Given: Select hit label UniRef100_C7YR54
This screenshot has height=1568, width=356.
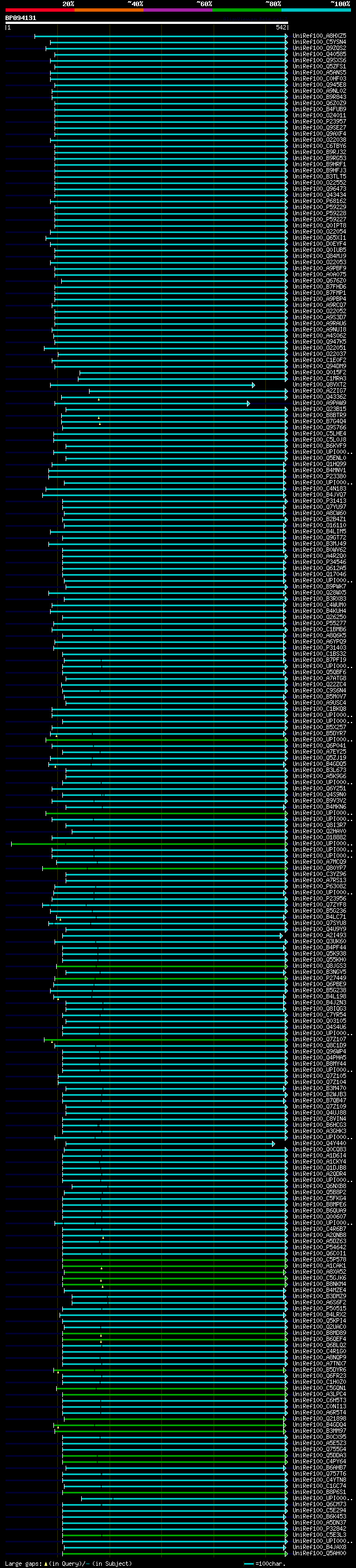Looking at the screenshot, I should (319, 1015).
